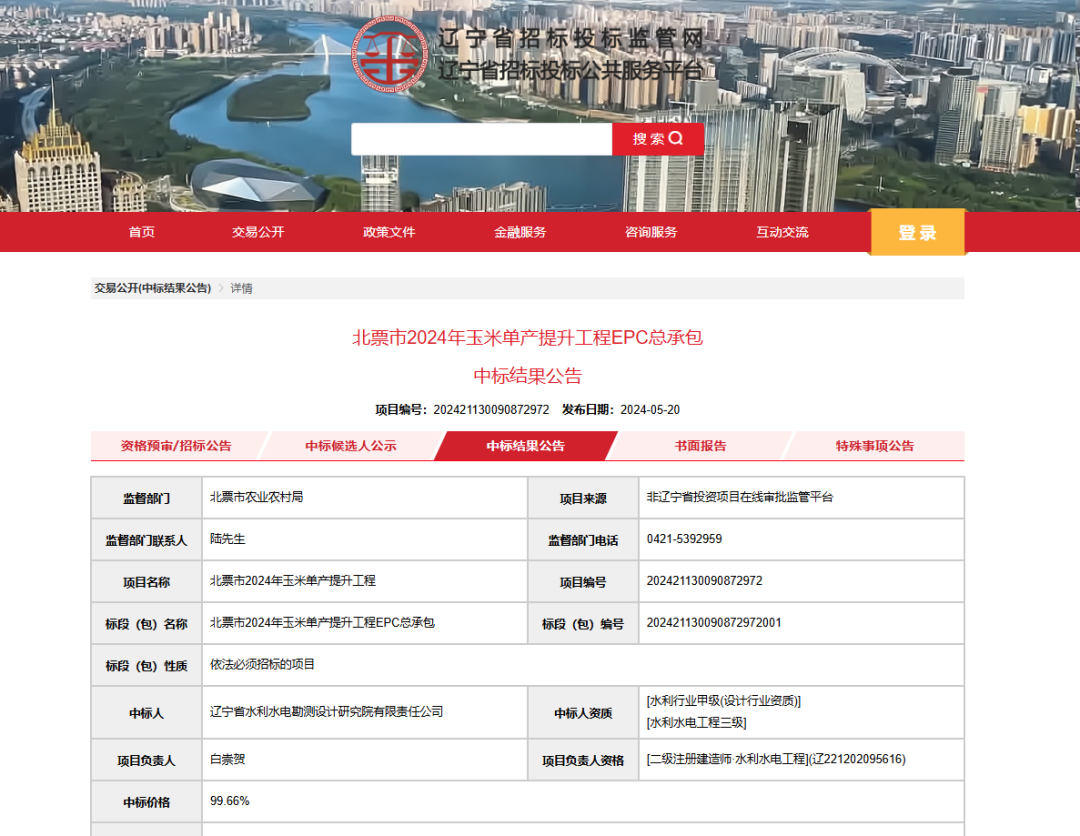Click the magnifier search button
This screenshot has height=836, width=1080.
(657, 139)
